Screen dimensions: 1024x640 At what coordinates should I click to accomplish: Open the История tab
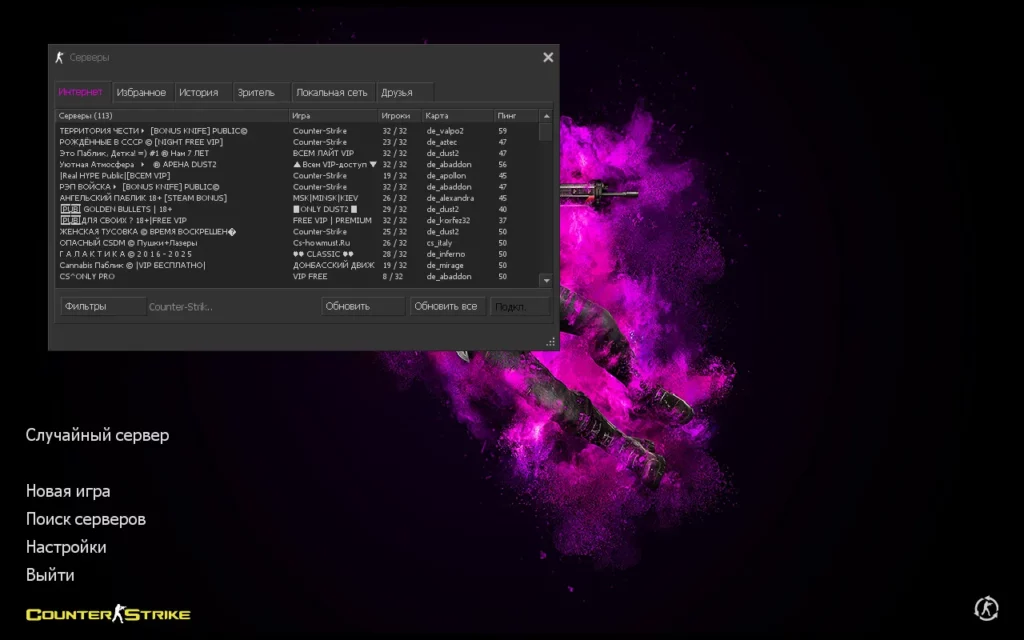(199, 93)
